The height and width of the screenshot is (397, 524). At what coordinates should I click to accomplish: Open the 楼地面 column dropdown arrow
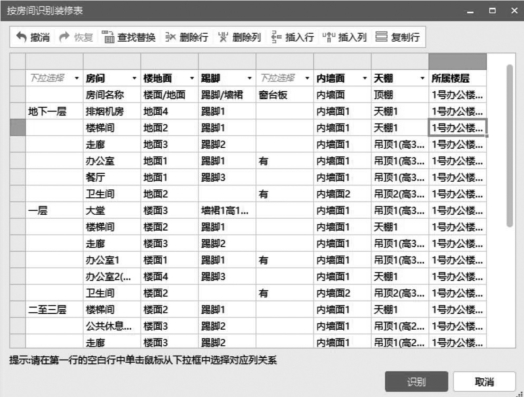click(x=192, y=78)
